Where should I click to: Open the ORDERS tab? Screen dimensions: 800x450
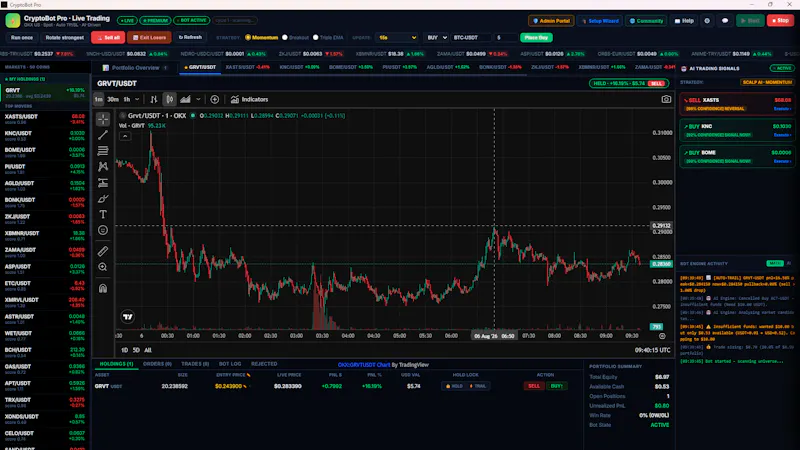(x=157, y=364)
